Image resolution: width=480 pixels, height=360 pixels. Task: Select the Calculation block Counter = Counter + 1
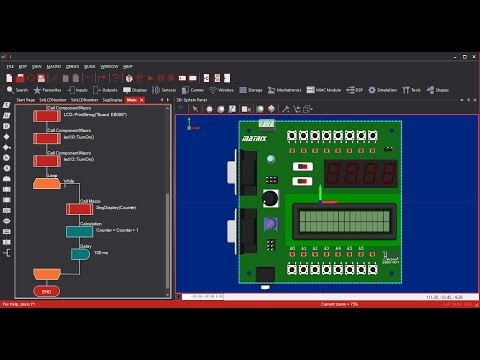[79, 232]
